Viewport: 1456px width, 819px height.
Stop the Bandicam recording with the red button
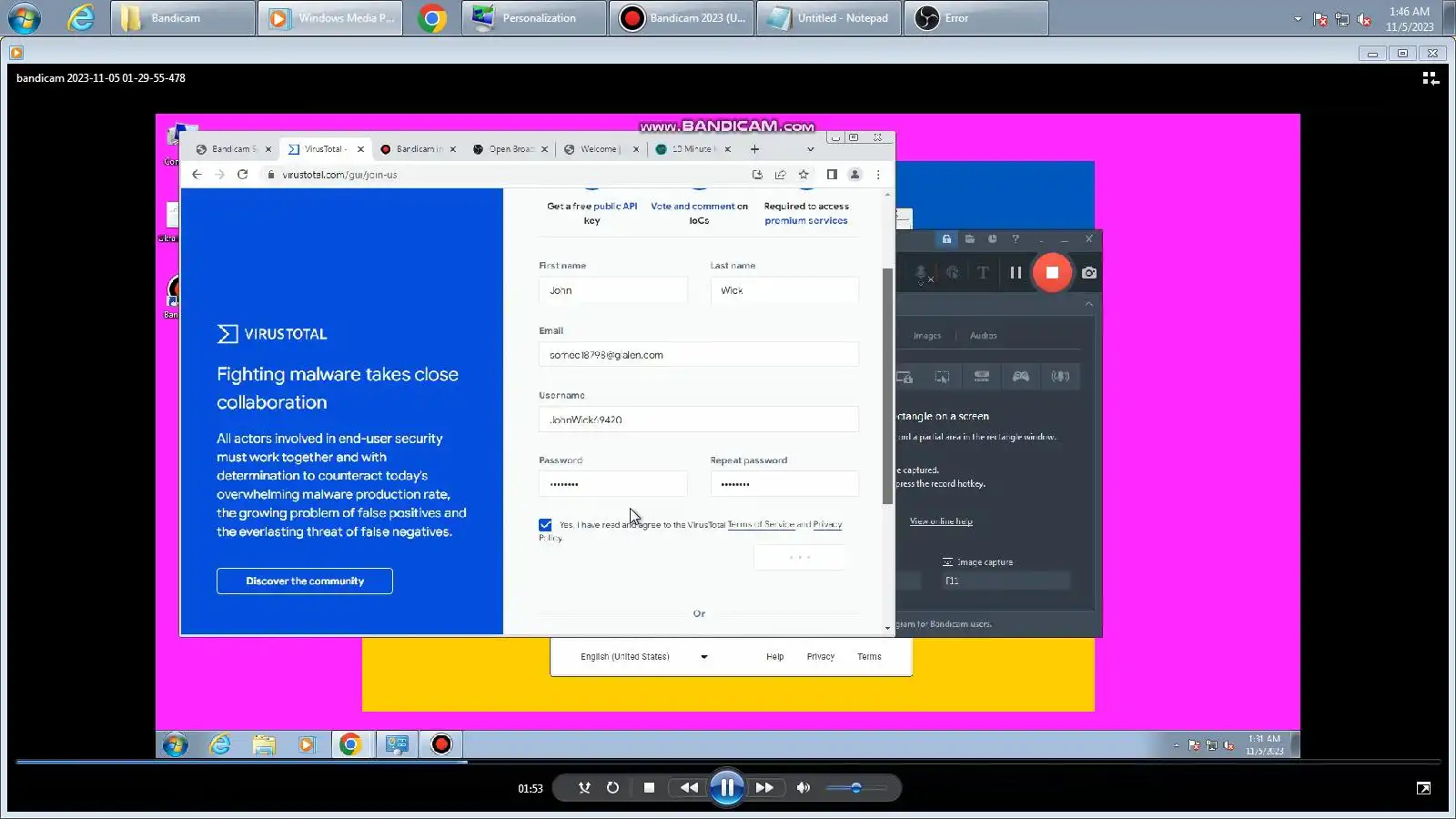point(1052,272)
